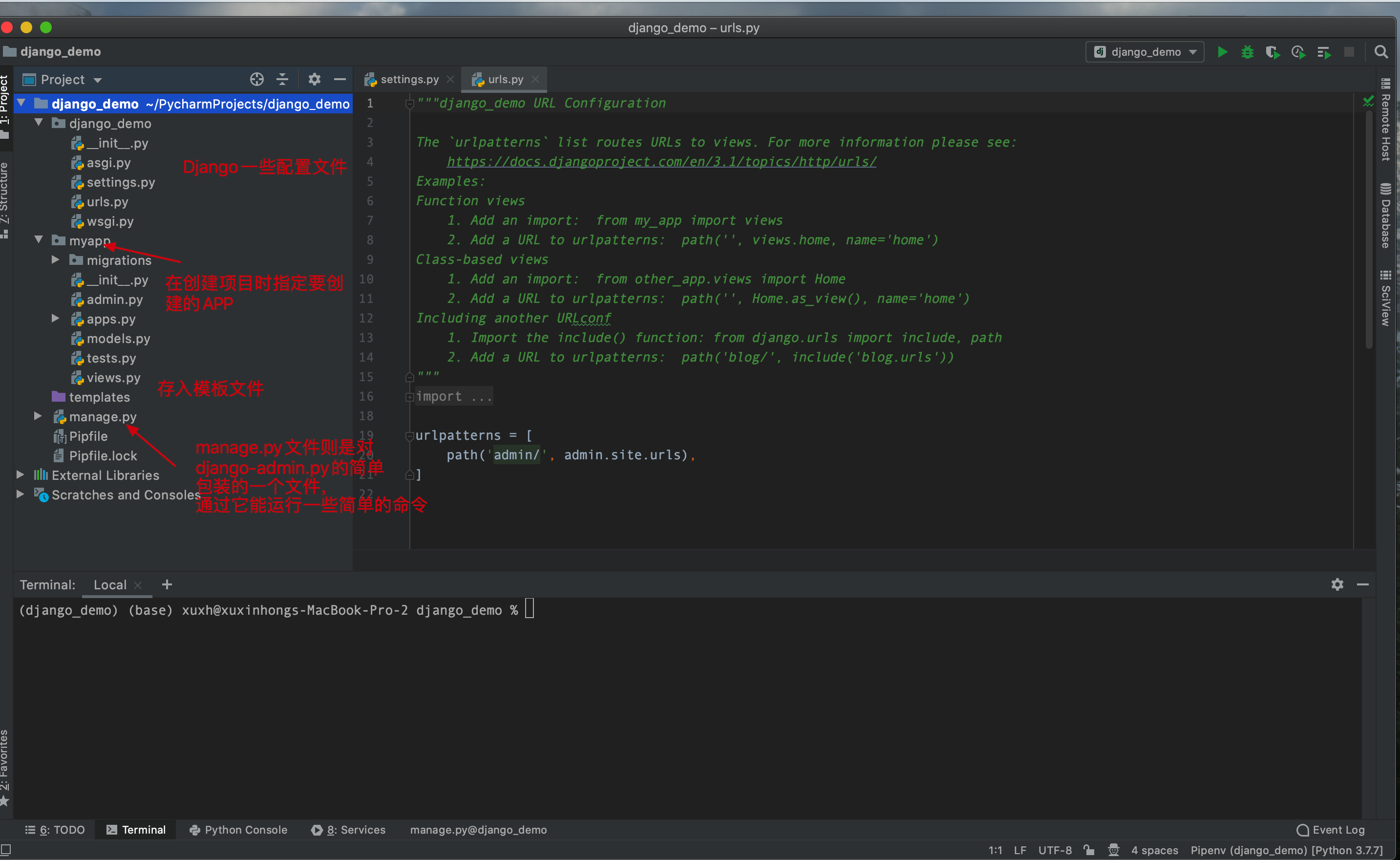Open Search Everywhere magnifier
Viewport: 1400px width, 860px height.
(x=1380, y=52)
